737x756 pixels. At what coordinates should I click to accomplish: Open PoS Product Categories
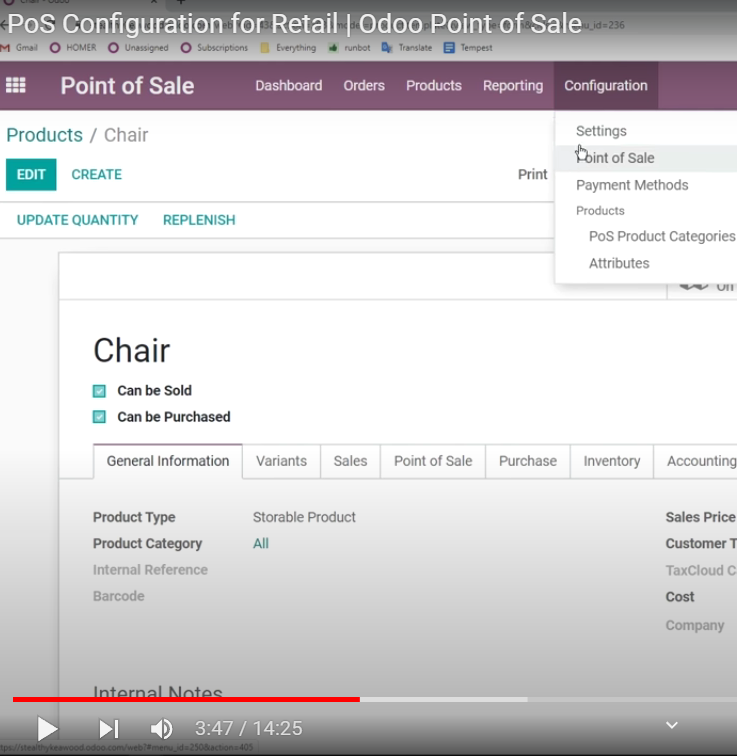662,236
